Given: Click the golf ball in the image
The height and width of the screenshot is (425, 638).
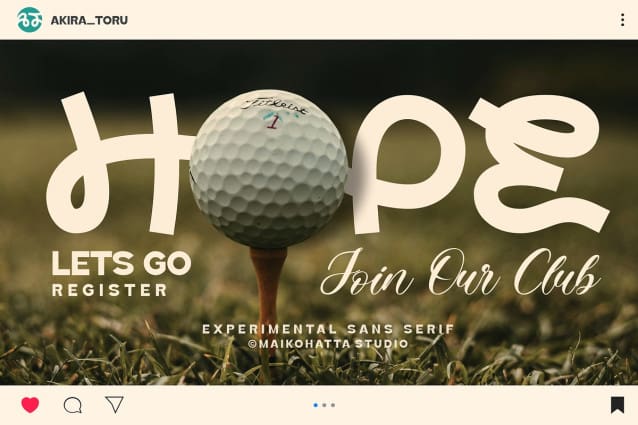Looking at the screenshot, I should tap(269, 168).
